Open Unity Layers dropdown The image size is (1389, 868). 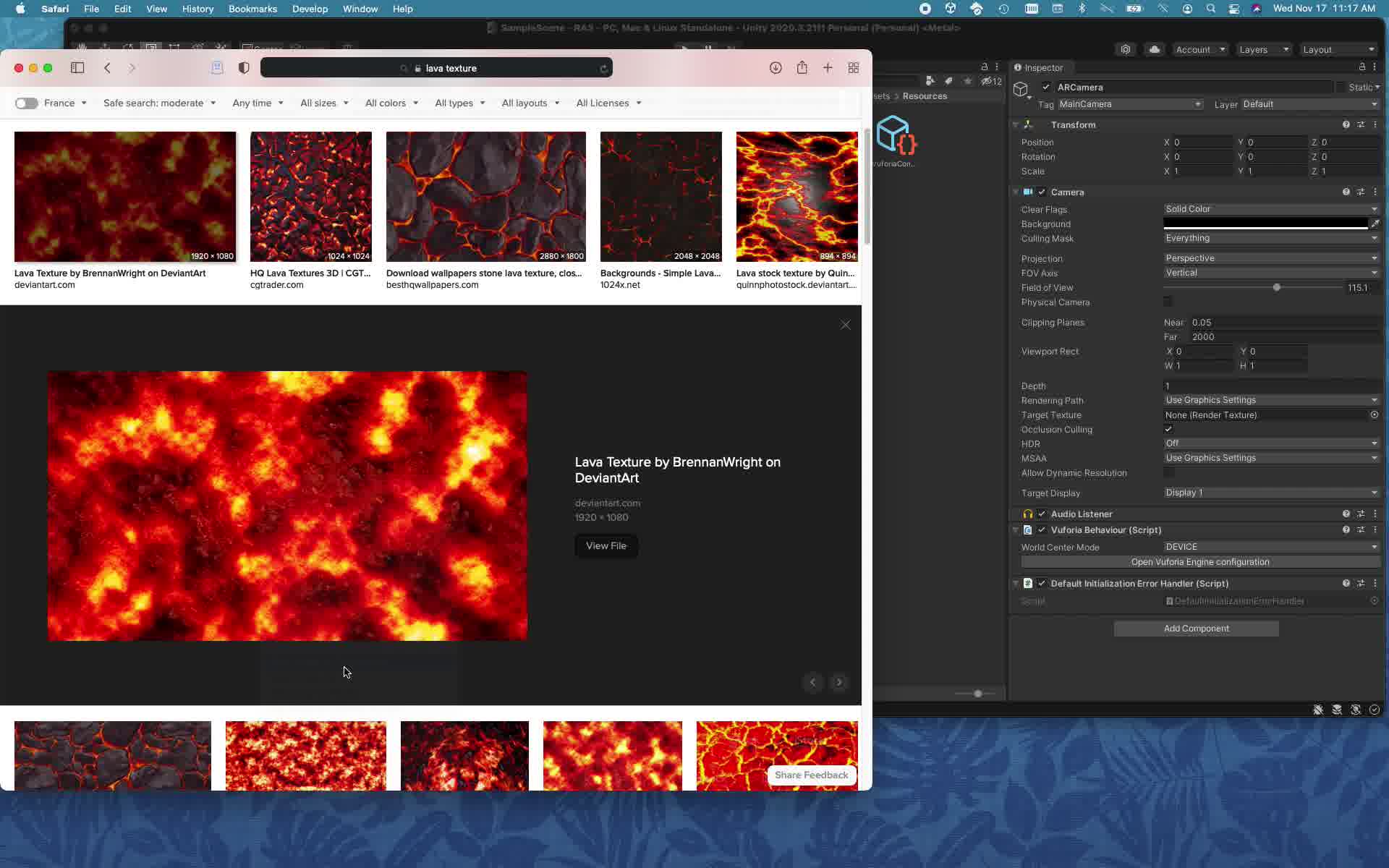click(1263, 49)
